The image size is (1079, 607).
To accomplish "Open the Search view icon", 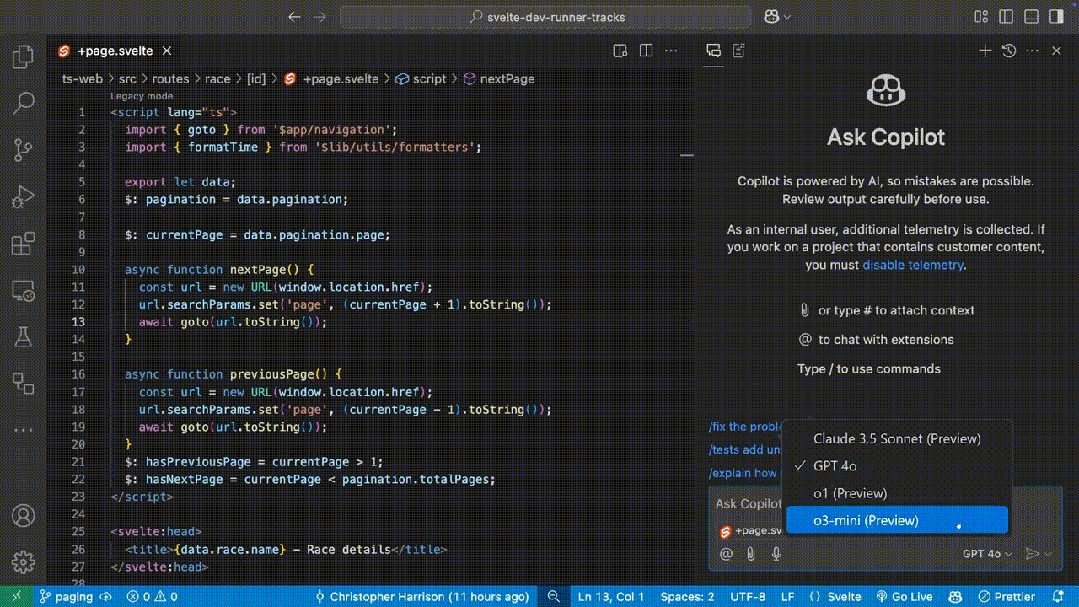I will pyautogui.click(x=22, y=103).
